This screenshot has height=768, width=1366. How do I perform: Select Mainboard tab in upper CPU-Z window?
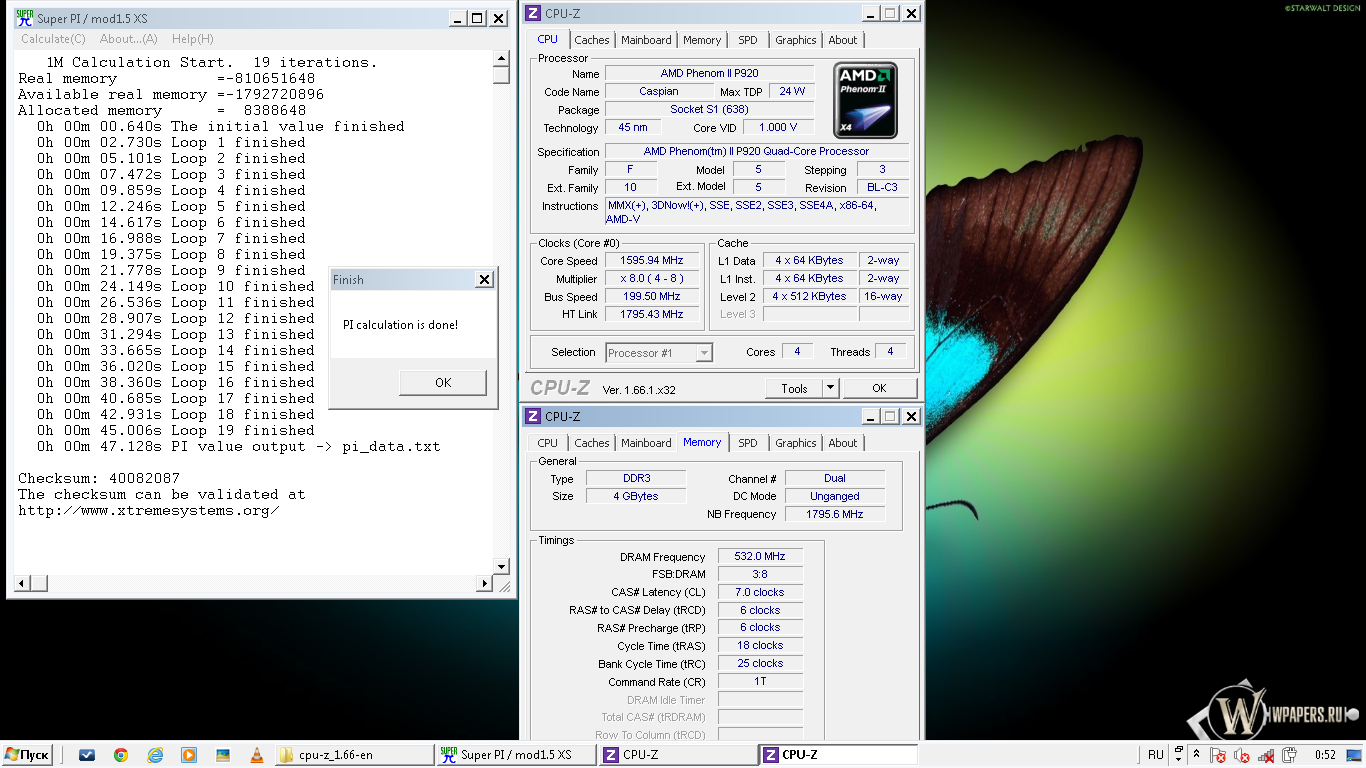click(x=646, y=40)
